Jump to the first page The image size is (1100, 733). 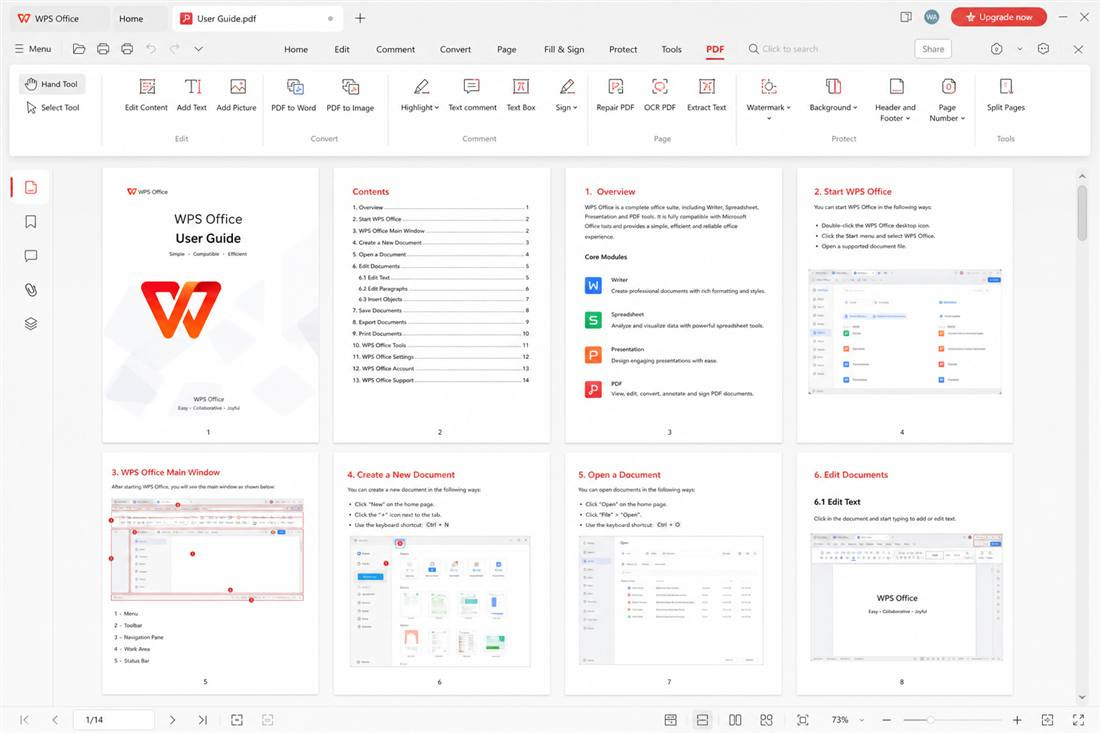click(x=25, y=720)
